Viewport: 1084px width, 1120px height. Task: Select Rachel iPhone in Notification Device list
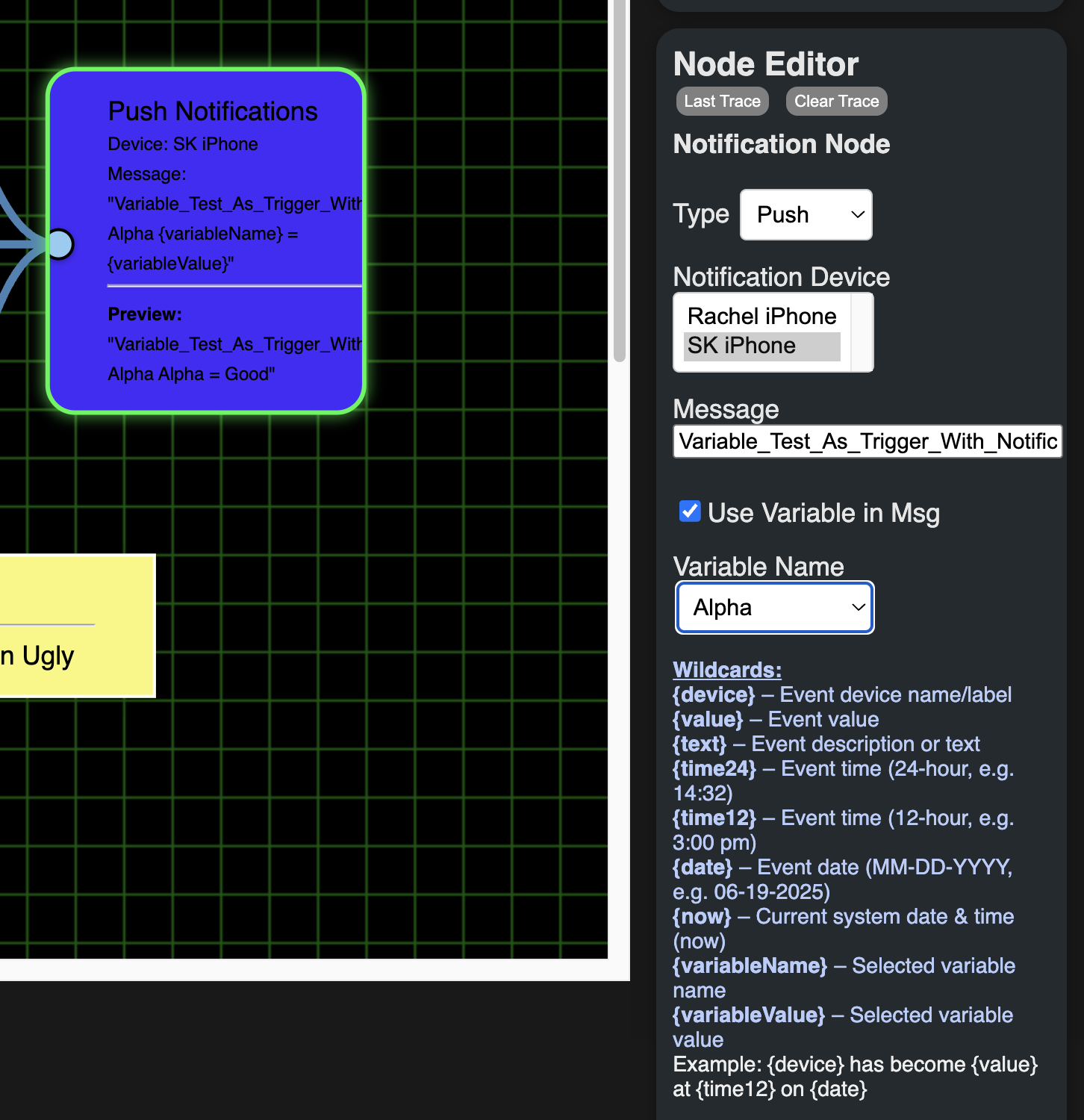tap(761, 317)
